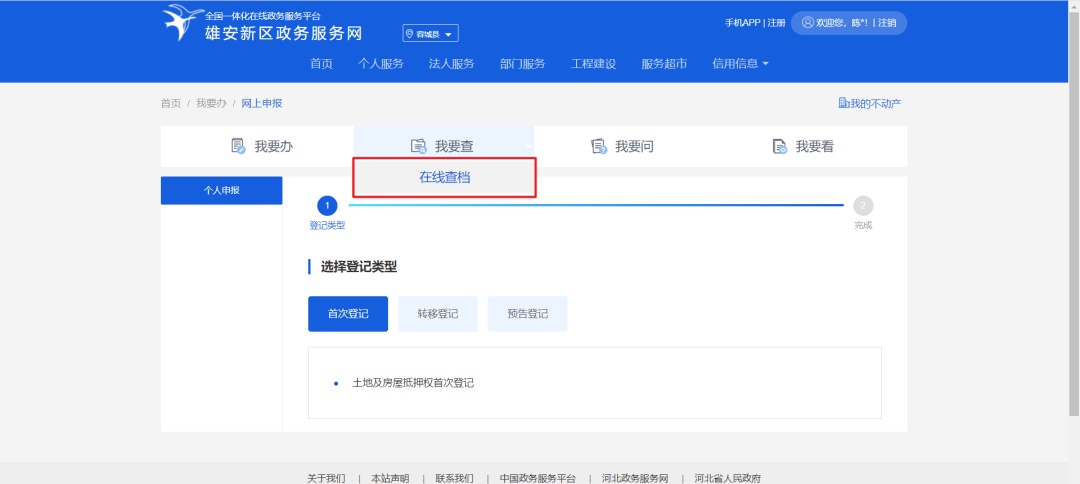
Task: Open the 我的不动产 link
Action: [x=870, y=103]
